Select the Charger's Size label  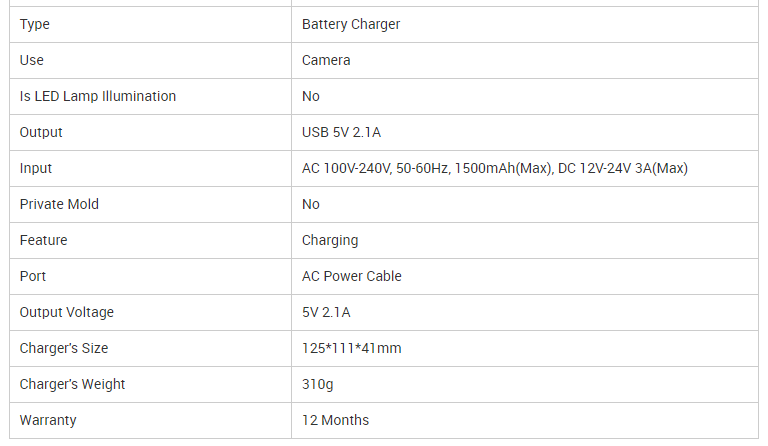[64, 348]
